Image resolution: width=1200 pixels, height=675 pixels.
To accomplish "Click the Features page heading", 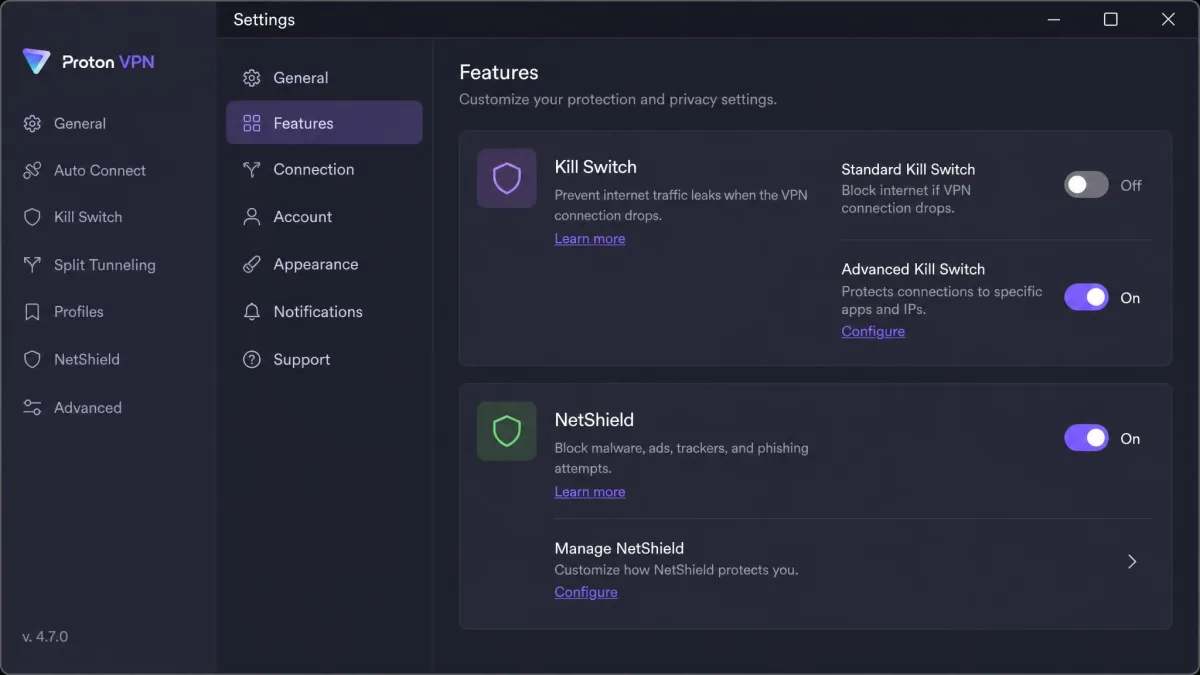I will (x=499, y=73).
